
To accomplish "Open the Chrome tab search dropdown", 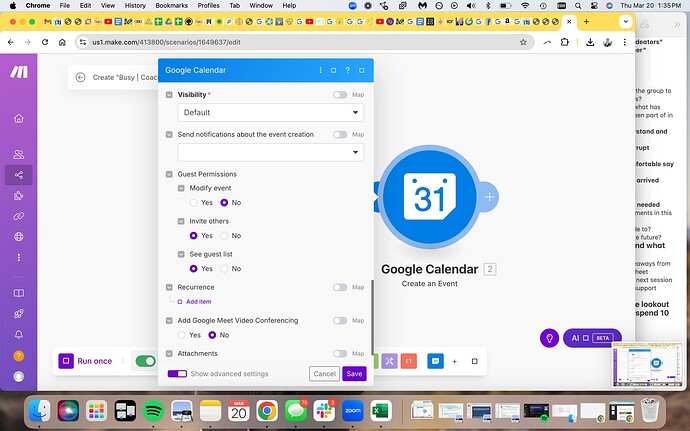I will click(625, 22).
